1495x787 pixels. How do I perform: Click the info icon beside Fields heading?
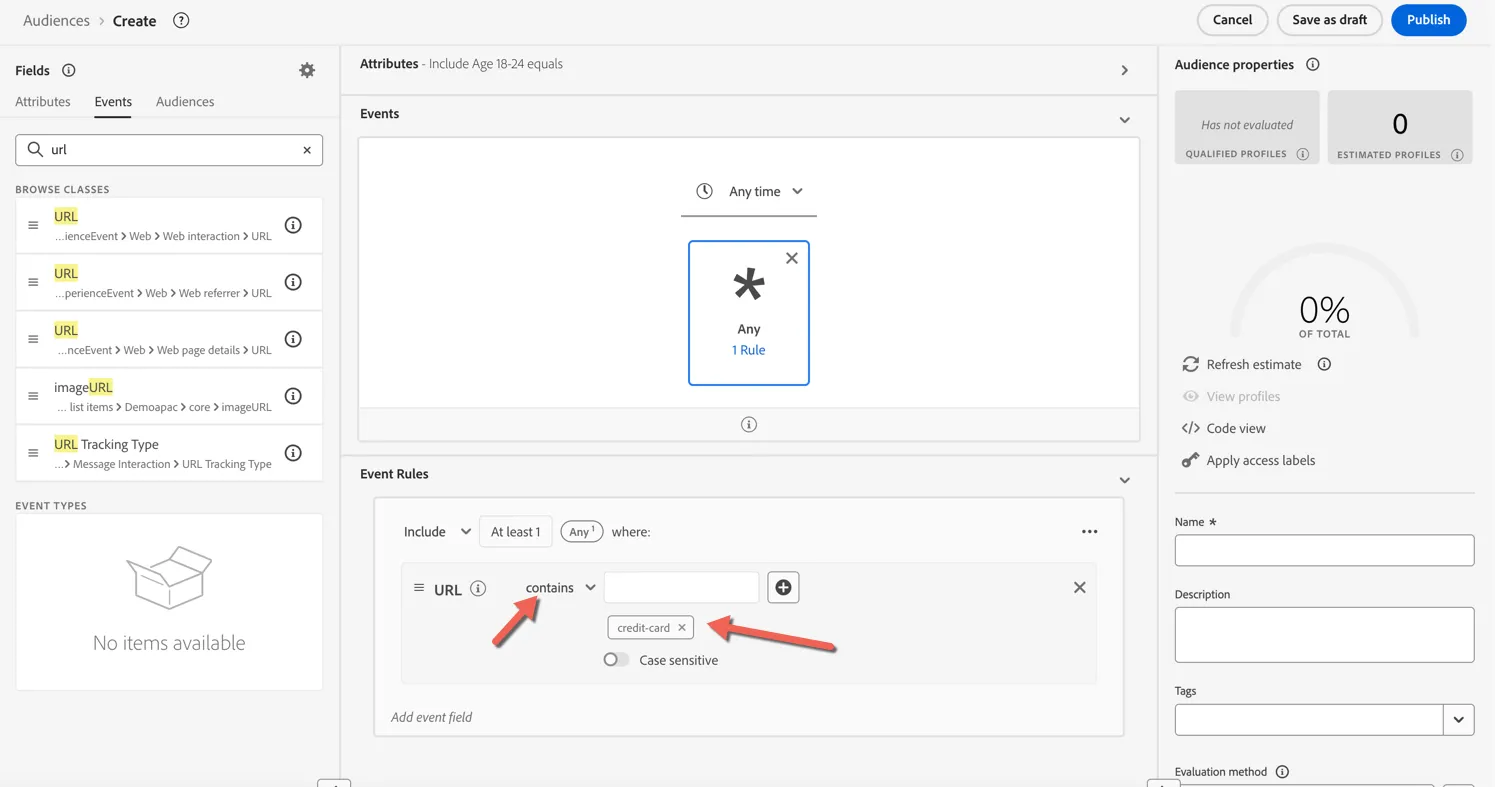69,70
